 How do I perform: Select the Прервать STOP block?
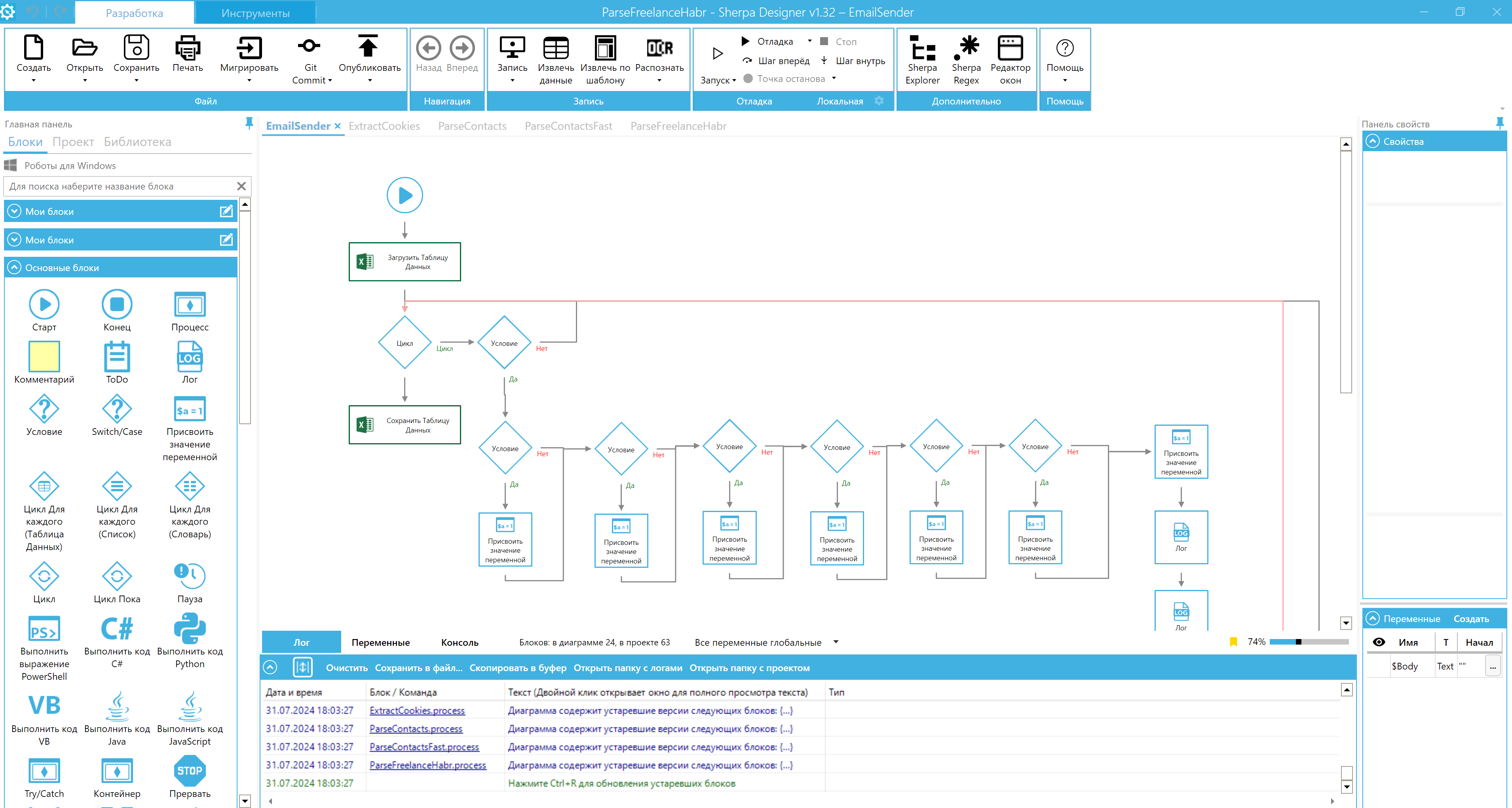coord(190,771)
